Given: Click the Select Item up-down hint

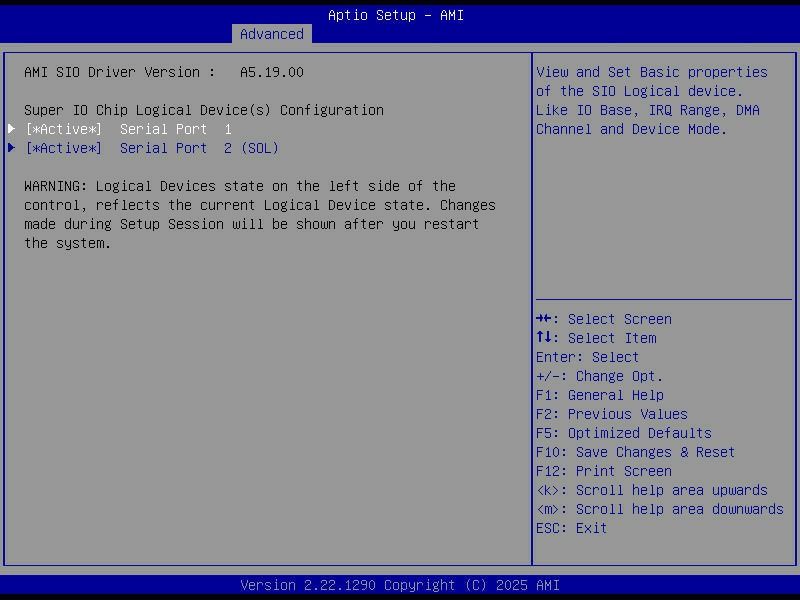Looking at the screenshot, I should click(x=596, y=338).
